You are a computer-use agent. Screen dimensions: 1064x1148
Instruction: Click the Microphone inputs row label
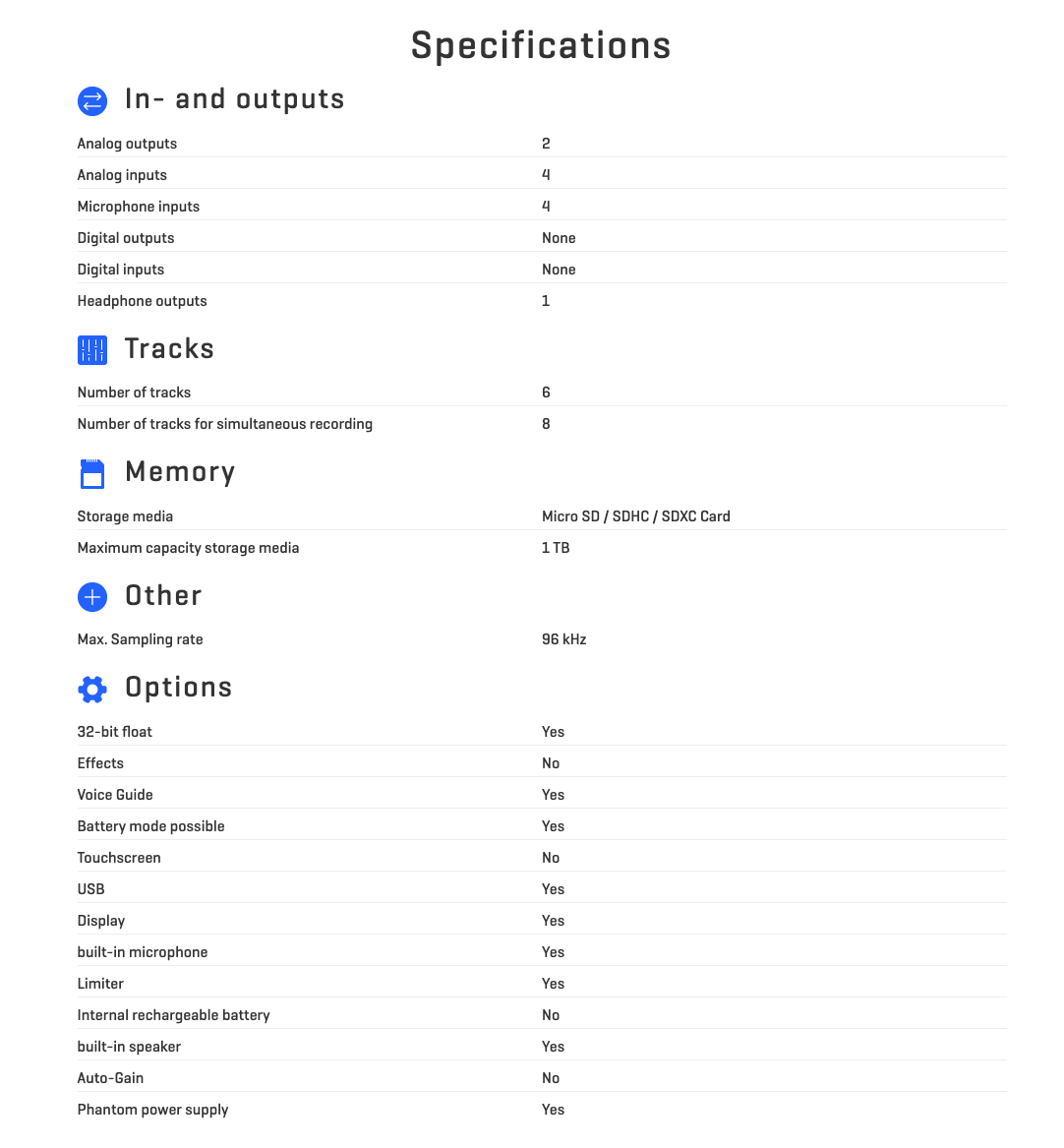click(139, 207)
